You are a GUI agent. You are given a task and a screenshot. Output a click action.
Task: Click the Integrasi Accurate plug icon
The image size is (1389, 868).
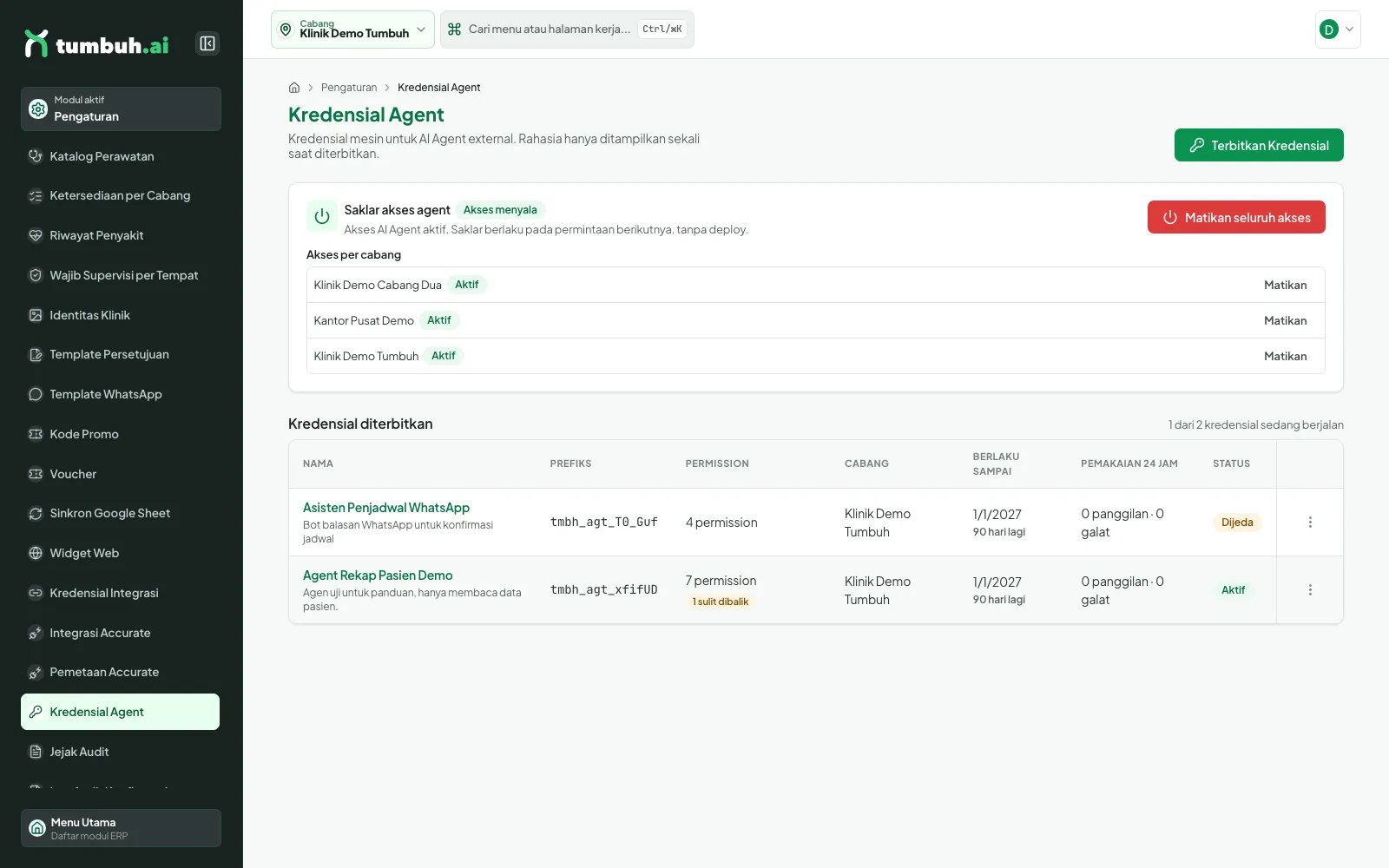pyautogui.click(x=36, y=633)
